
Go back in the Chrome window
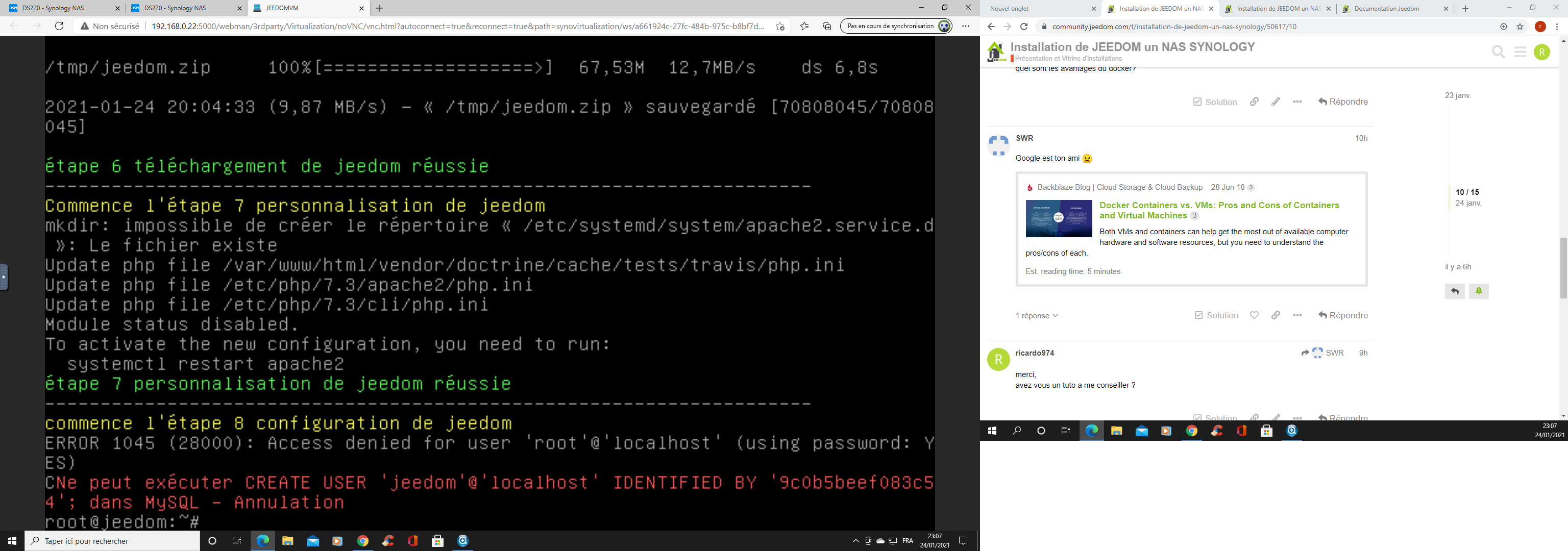[x=991, y=27]
